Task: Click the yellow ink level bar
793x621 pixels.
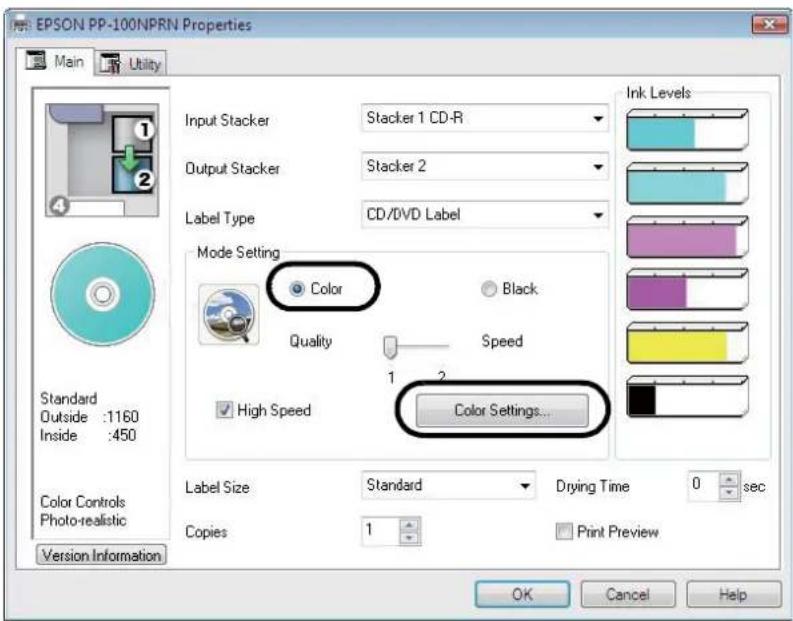Action: [x=687, y=343]
